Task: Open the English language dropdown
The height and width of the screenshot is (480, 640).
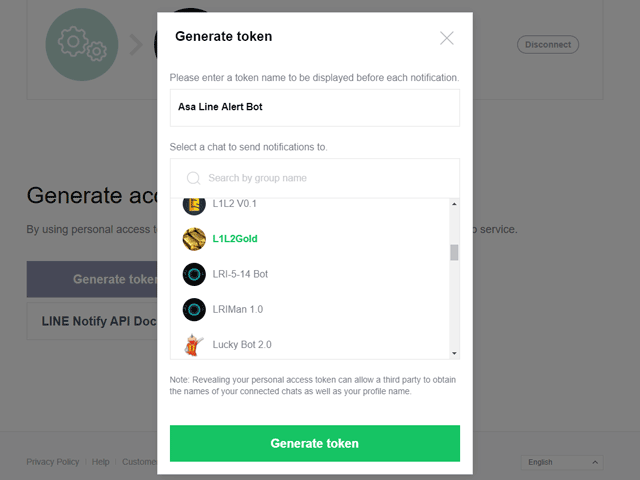Action: coord(562,462)
